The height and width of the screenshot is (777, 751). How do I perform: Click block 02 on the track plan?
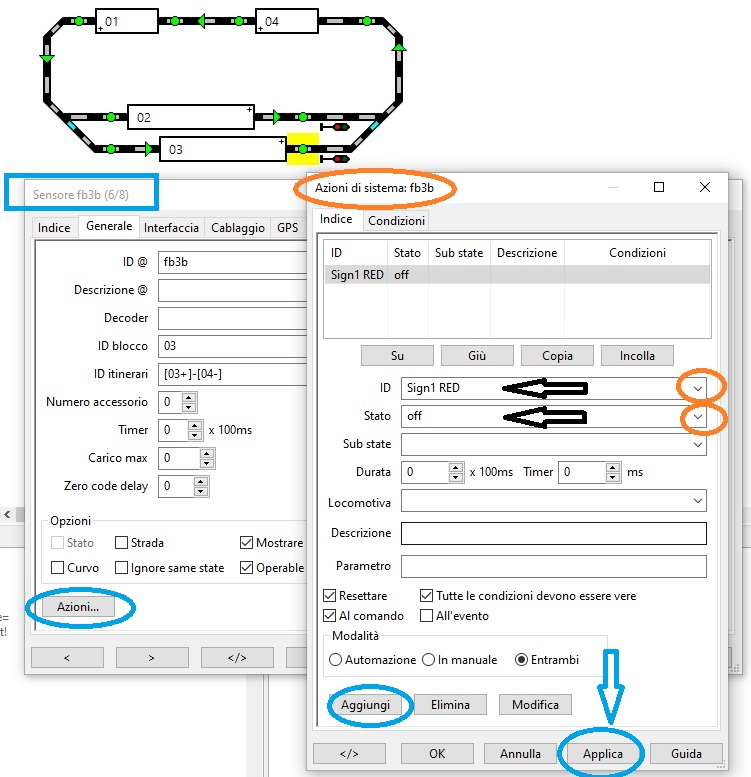[191, 117]
